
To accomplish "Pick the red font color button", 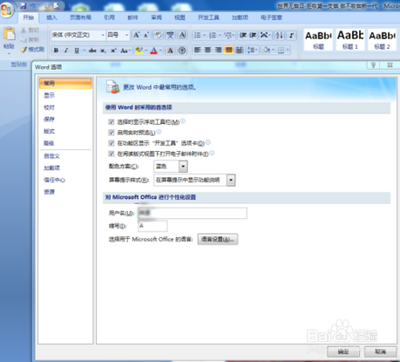I will point(154,51).
